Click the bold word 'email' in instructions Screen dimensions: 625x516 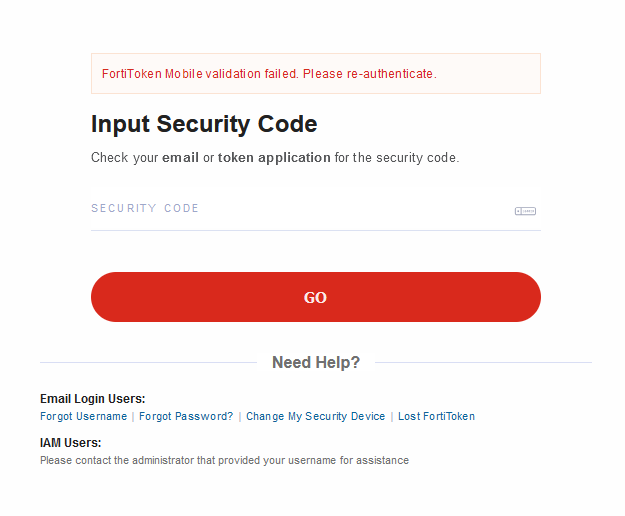pyautogui.click(x=180, y=157)
